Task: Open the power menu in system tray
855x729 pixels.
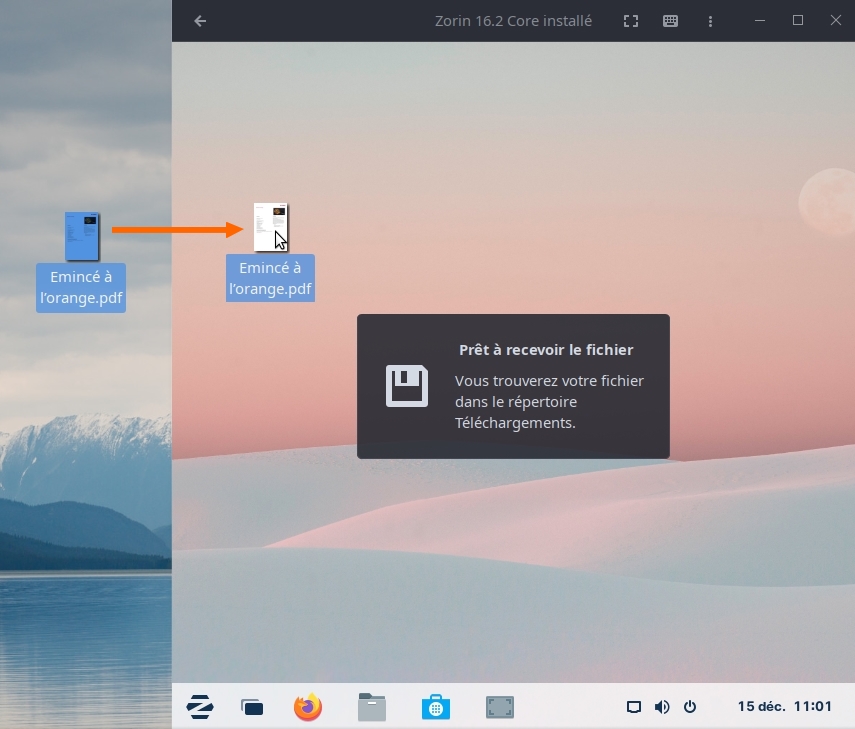Action: (x=689, y=707)
